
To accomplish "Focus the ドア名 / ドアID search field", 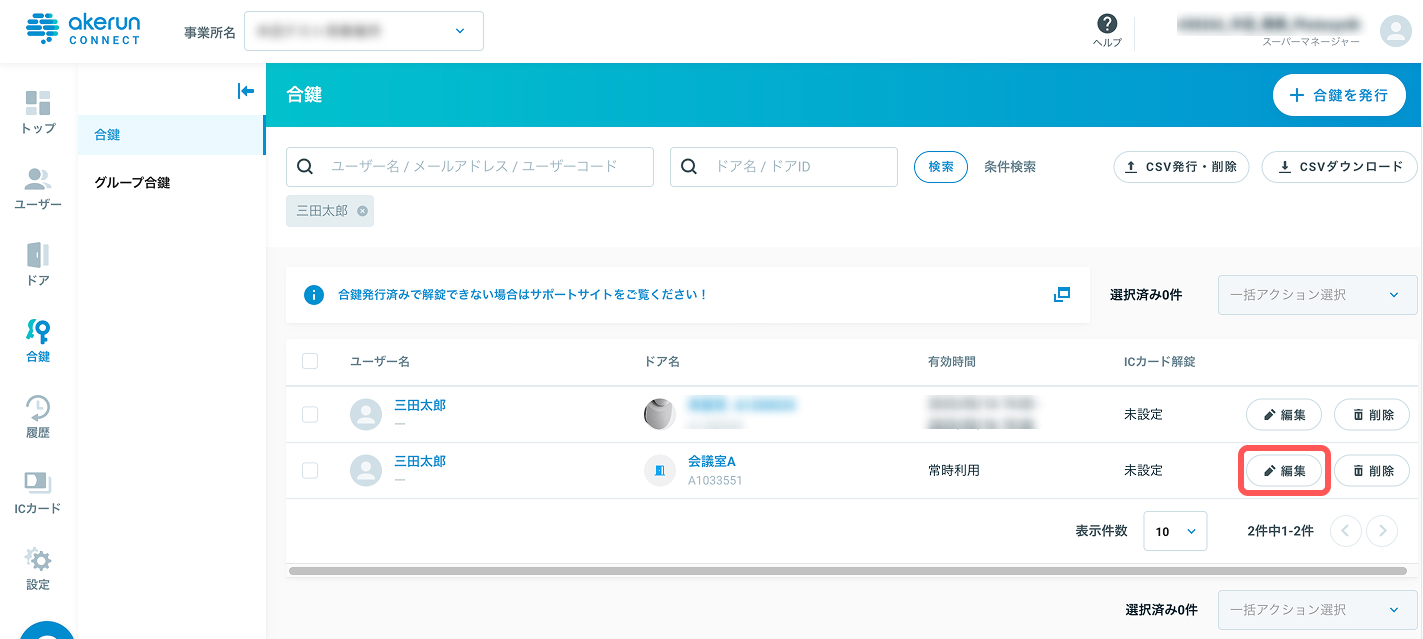I will (x=784, y=167).
